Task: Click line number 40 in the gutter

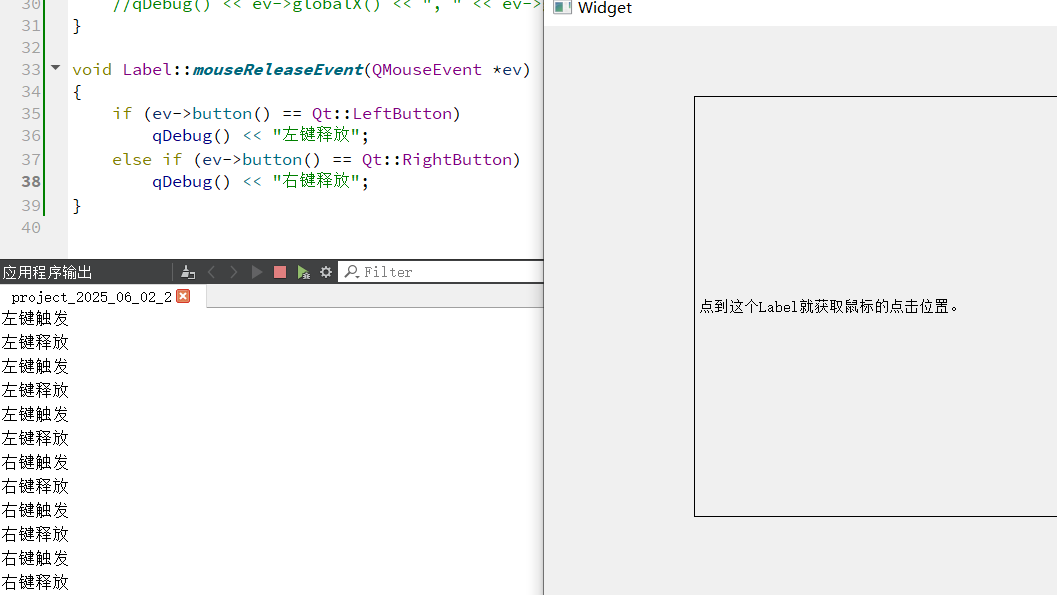Action: (31, 228)
